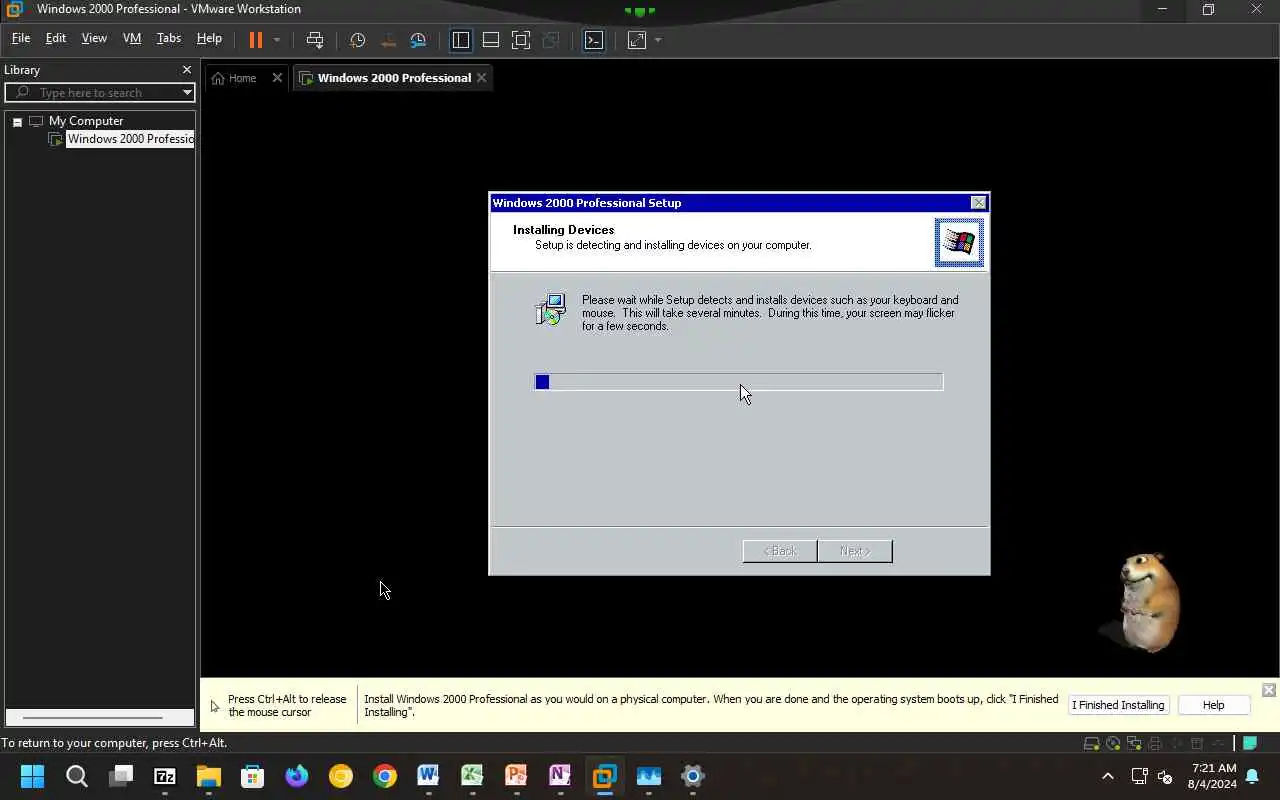This screenshot has width=1280, height=800.
Task: Open the Edit menu
Action: click(x=56, y=38)
